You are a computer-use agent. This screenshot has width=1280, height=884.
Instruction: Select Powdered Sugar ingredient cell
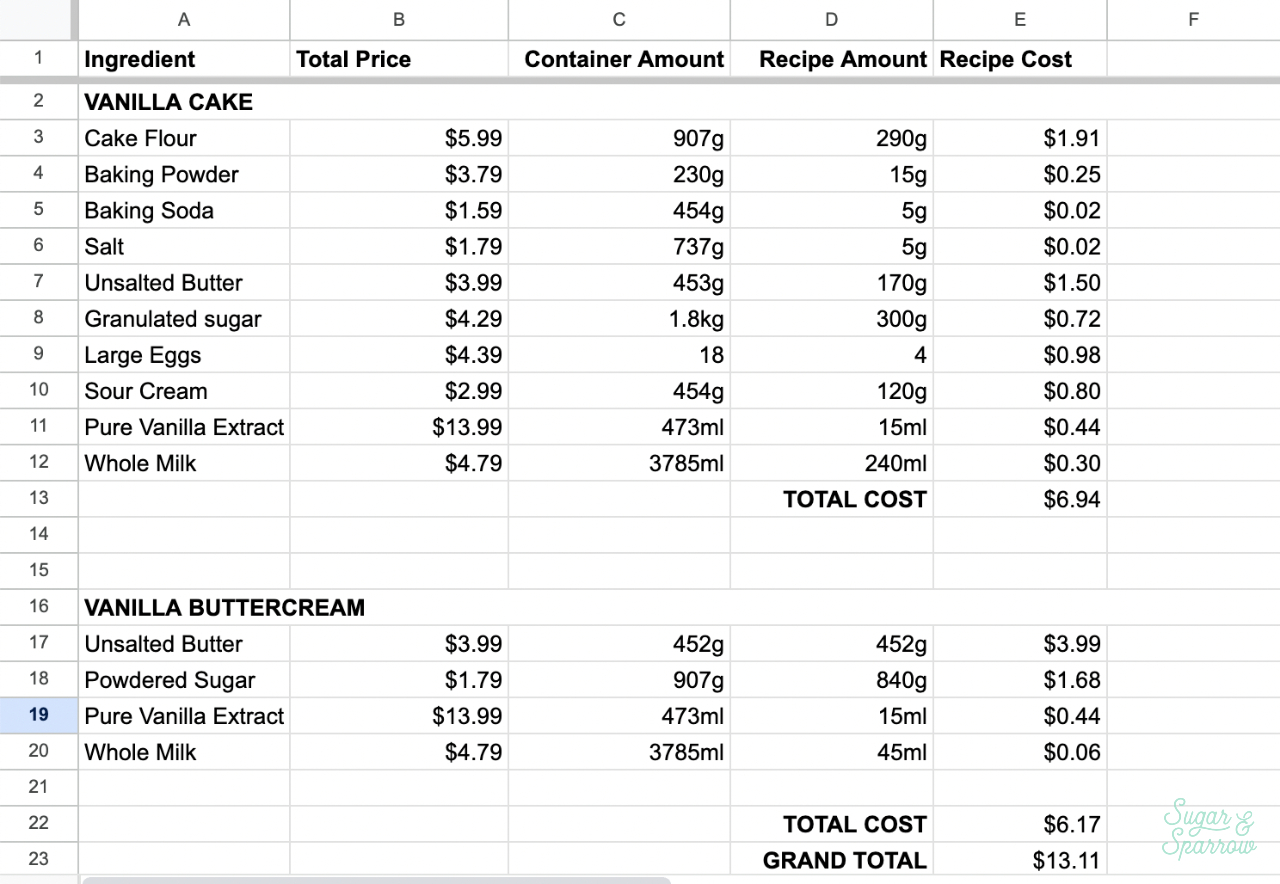pos(184,680)
